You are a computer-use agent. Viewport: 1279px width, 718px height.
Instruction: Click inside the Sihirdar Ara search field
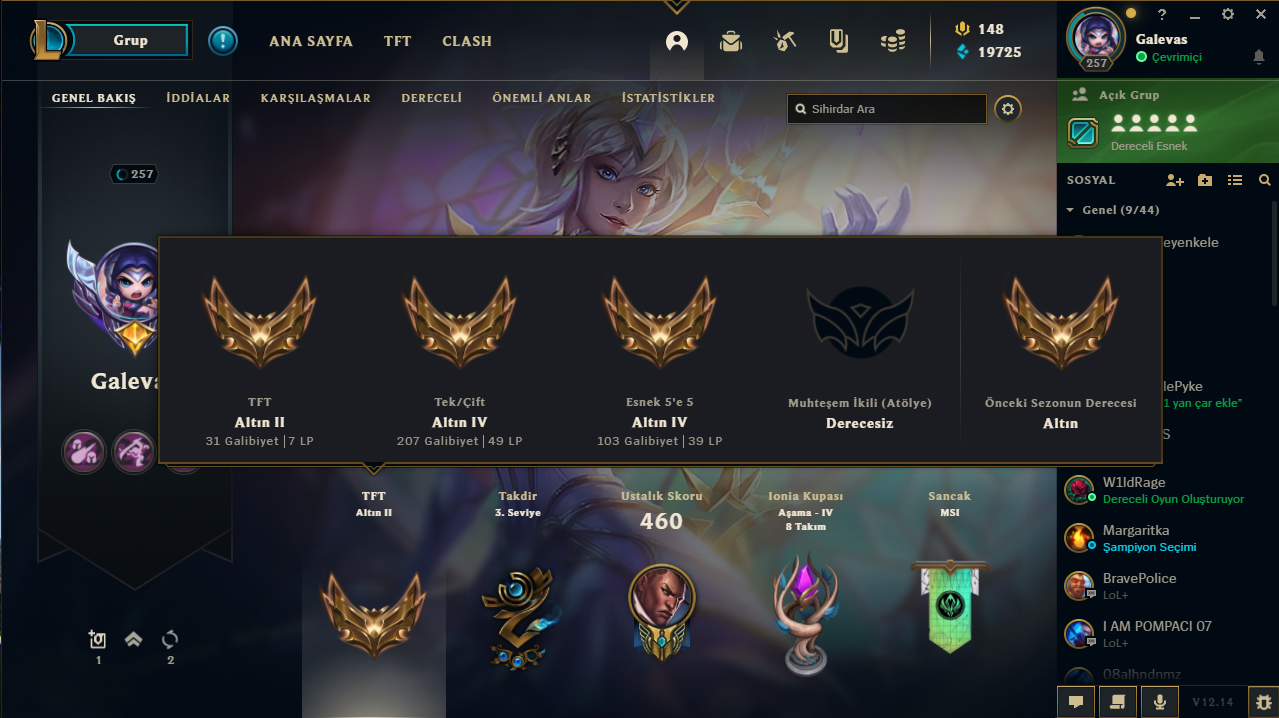(887, 109)
